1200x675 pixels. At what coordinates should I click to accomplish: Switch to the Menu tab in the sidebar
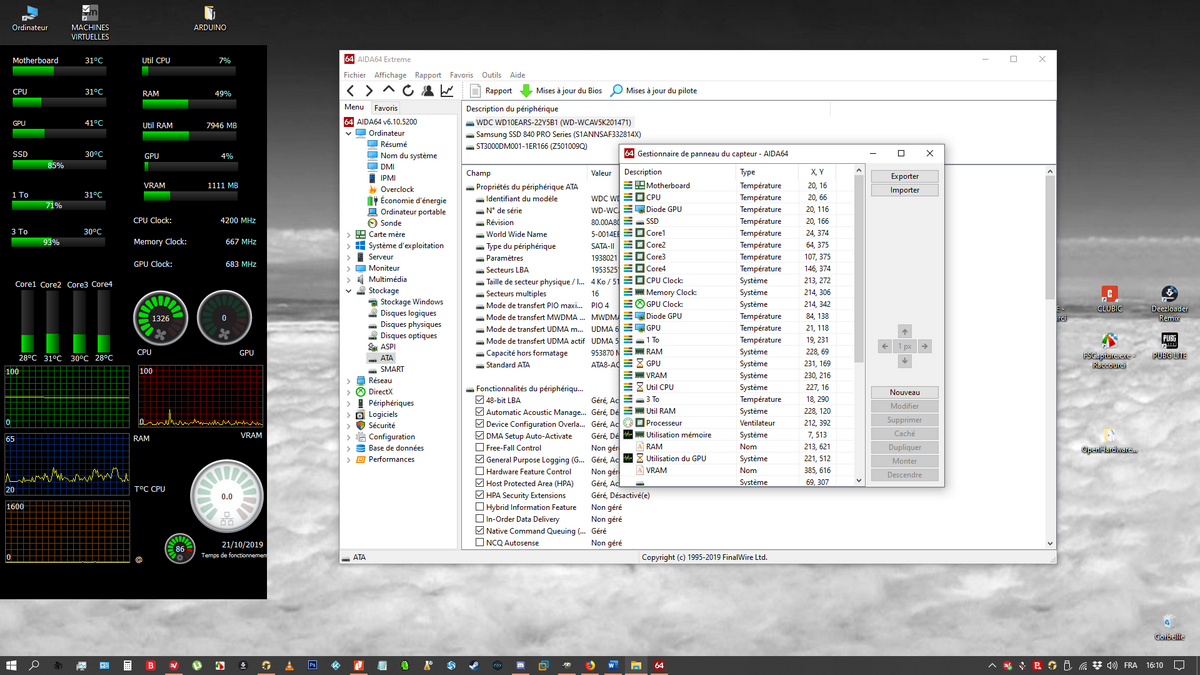pos(354,107)
